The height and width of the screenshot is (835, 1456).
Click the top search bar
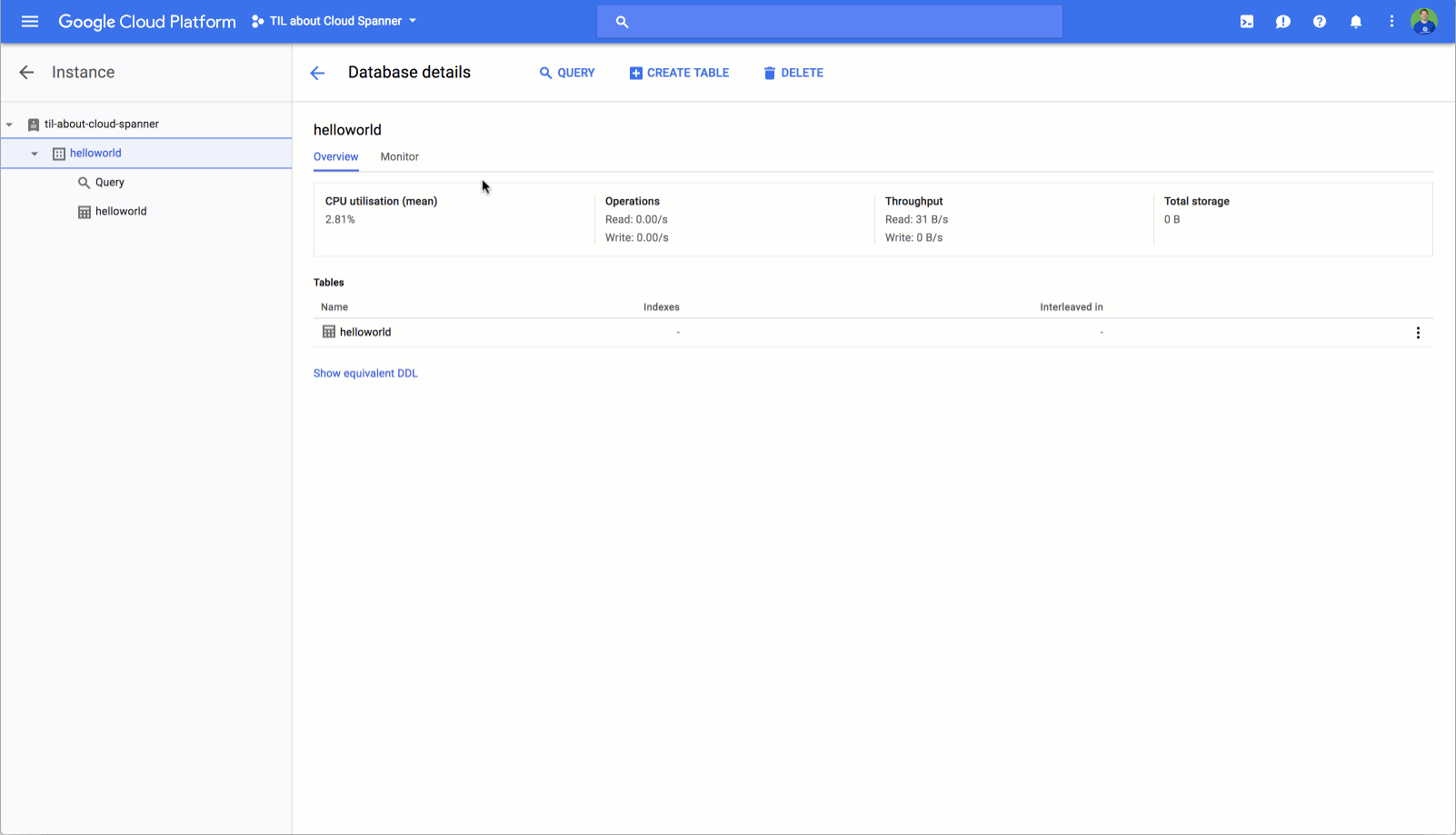829,21
